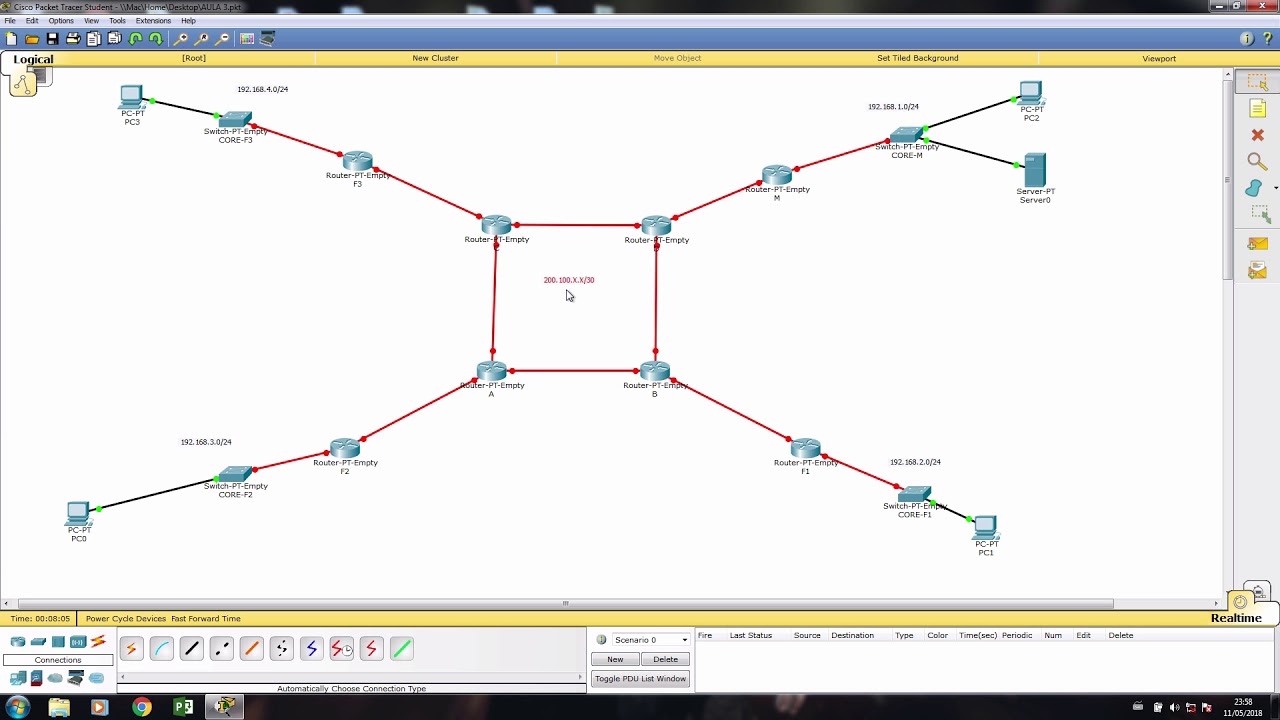This screenshot has height=720, width=1280.
Task: Open the Scenario 0 dropdown
Action: [x=651, y=640]
